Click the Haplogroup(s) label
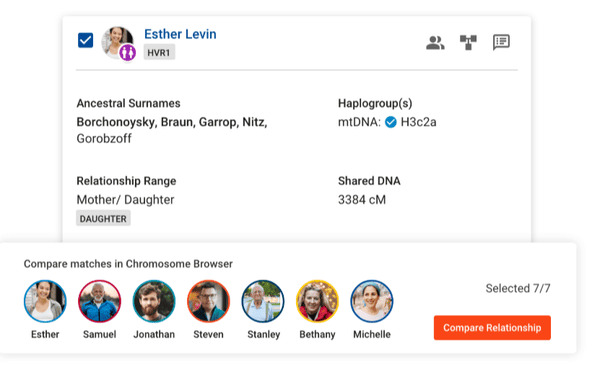Viewport: 600px width, 365px height. (375, 103)
